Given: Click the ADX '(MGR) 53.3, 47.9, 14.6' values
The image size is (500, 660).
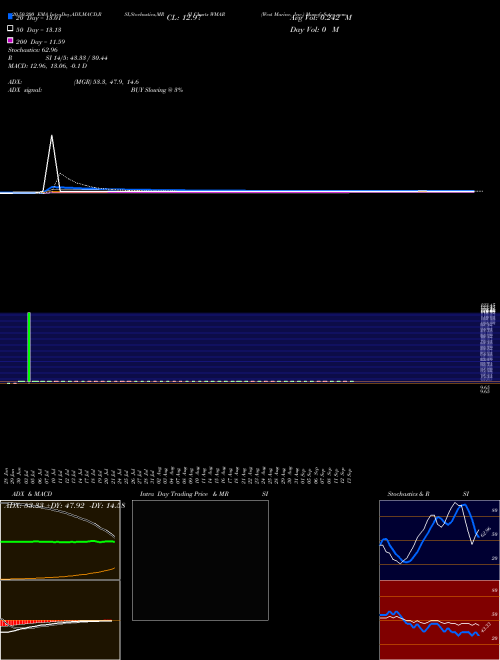Looking at the screenshot, I should tap(106, 82).
